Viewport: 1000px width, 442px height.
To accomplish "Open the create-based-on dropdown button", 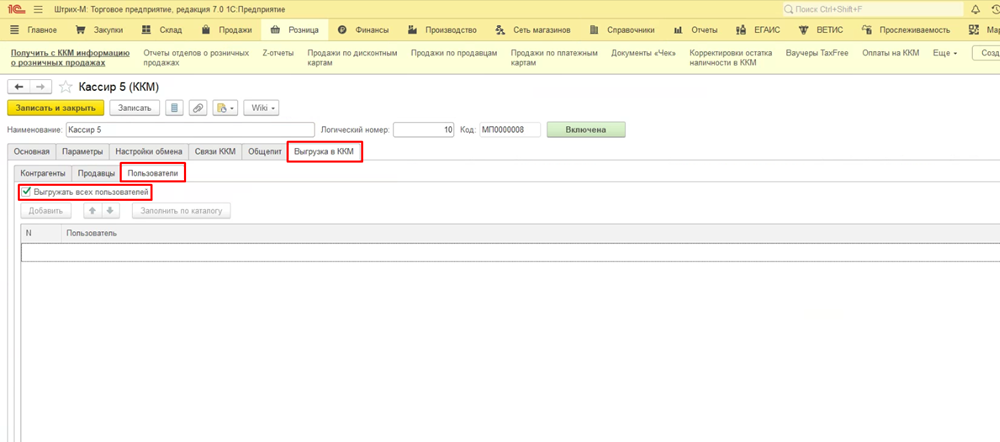I will (225, 108).
